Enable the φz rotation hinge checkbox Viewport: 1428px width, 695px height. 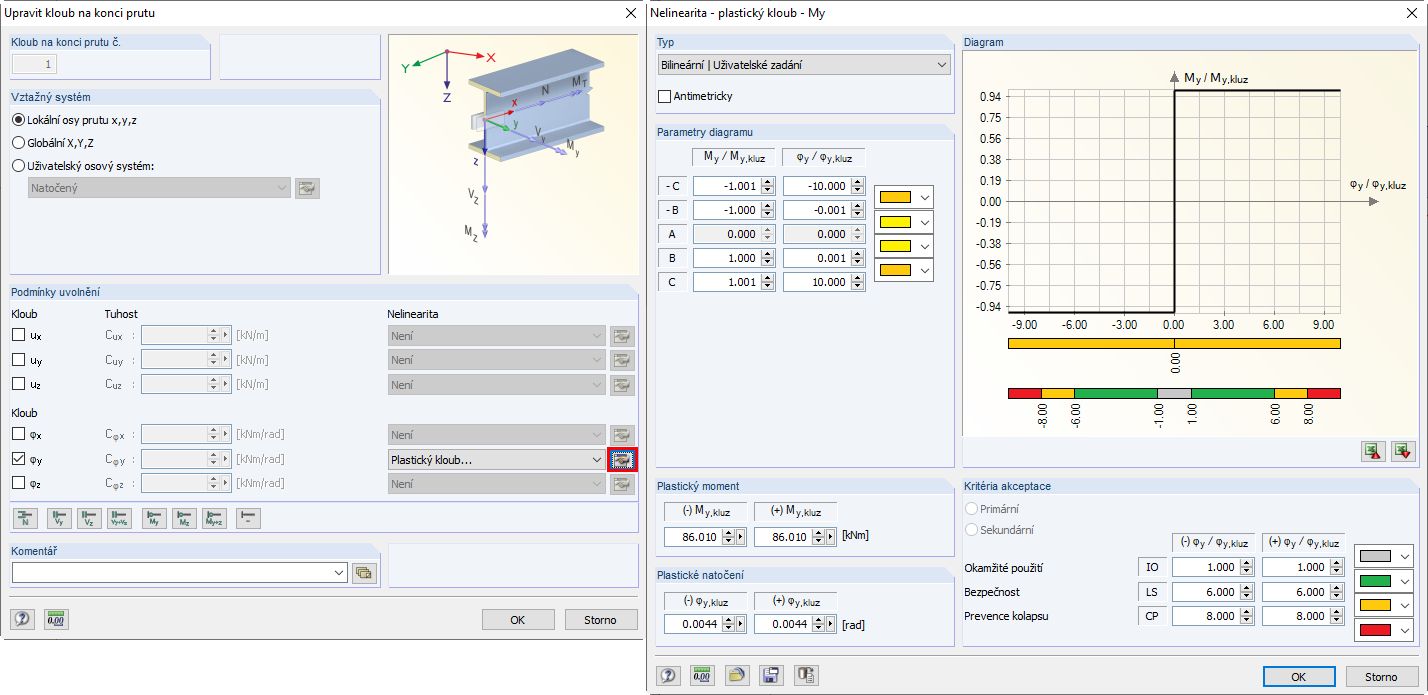(18, 484)
